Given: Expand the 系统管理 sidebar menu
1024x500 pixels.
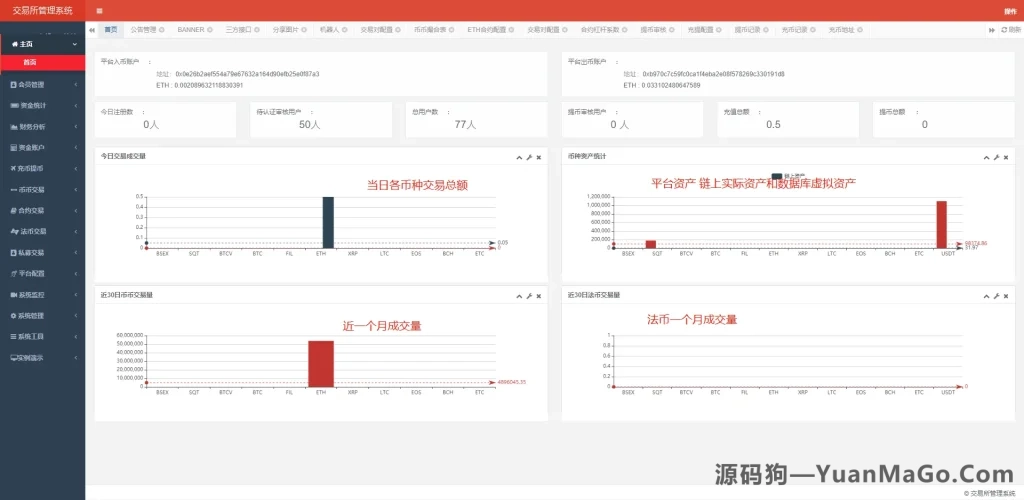Looking at the screenshot, I should click(x=75, y=315).
